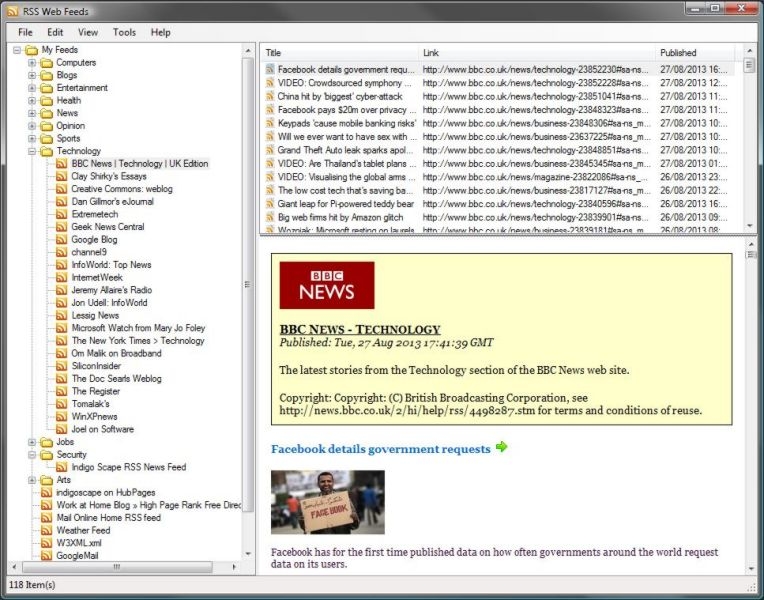Expand the Blogs folder

pyautogui.click(x=32, y=76)
